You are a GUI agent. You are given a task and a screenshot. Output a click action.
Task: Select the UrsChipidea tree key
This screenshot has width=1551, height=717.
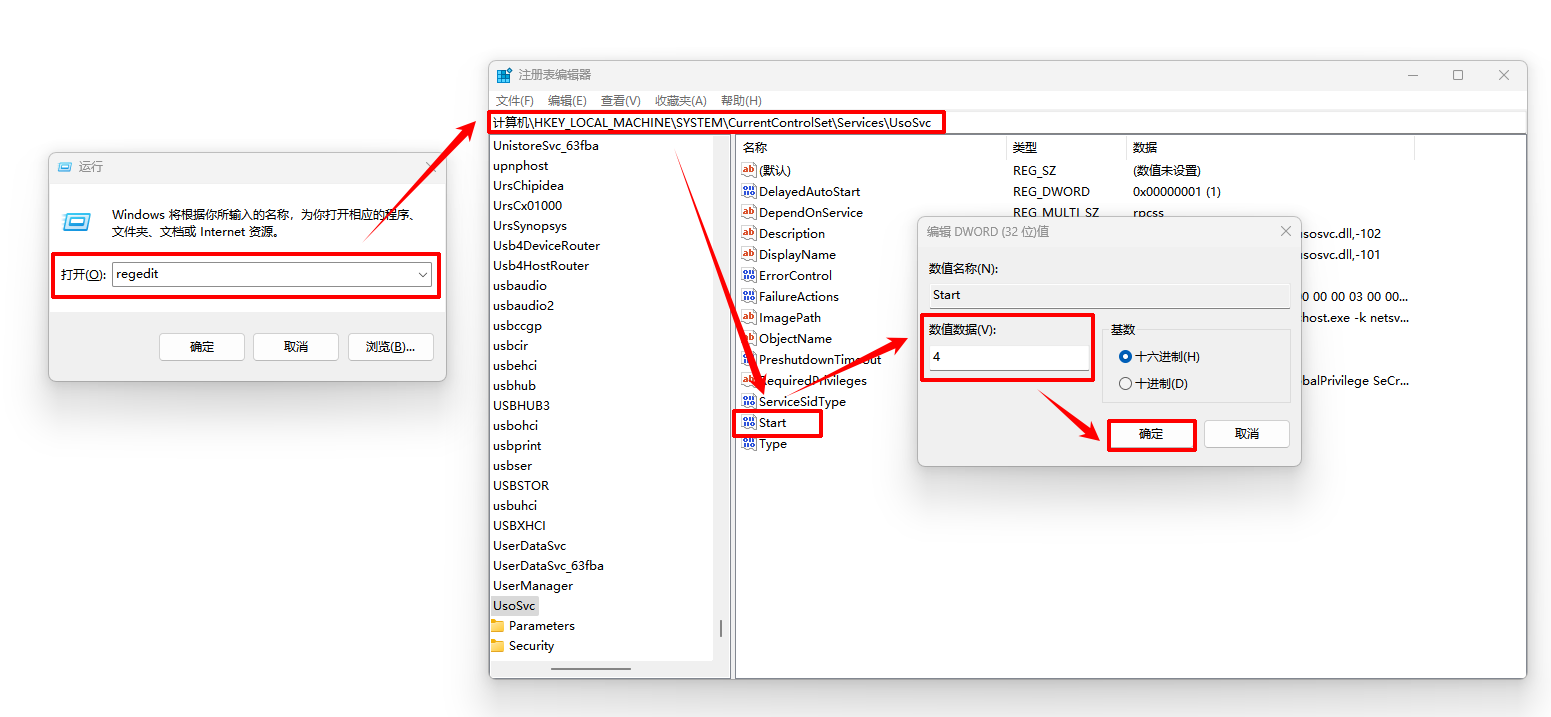tap(528, 185)
